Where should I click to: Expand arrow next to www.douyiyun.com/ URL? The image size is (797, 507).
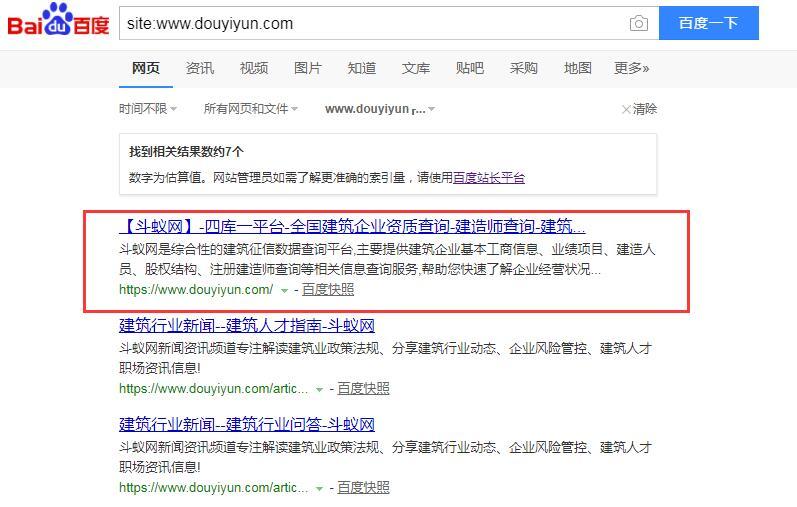[x=284, y=291]
